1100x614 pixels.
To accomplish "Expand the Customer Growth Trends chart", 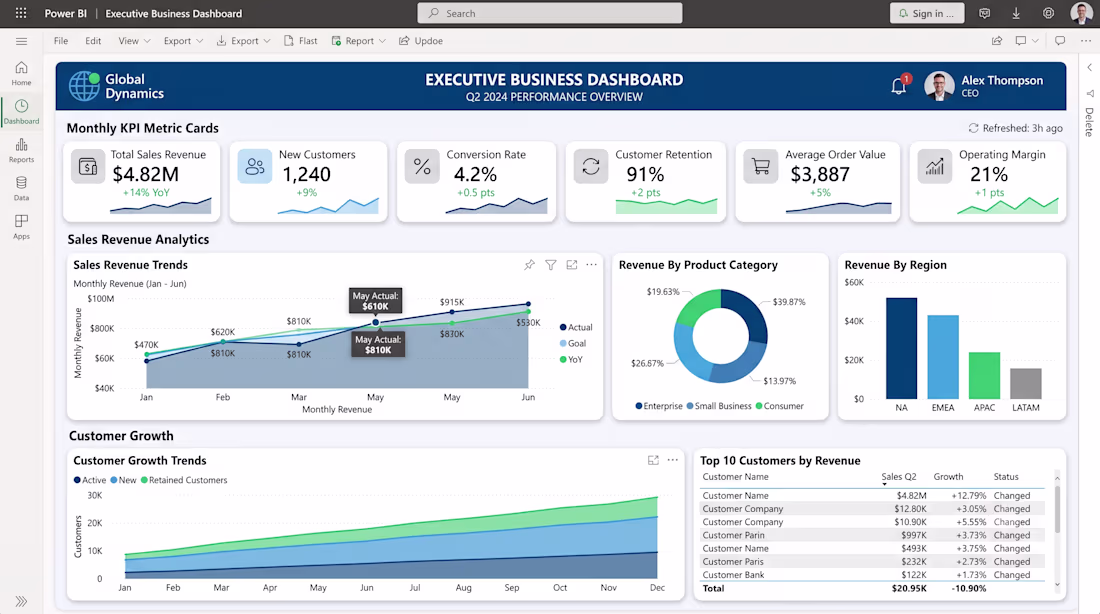I will tap(653, 460).
